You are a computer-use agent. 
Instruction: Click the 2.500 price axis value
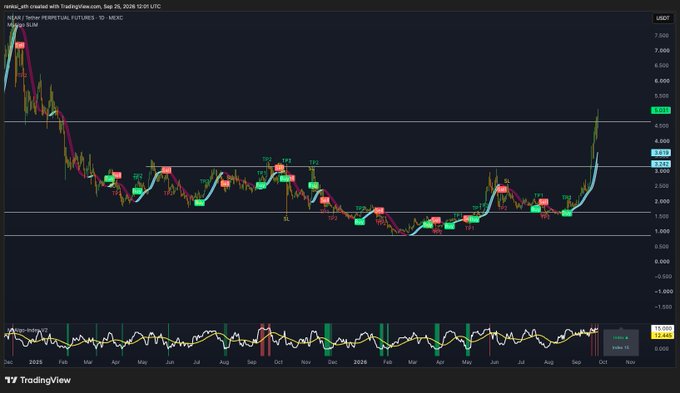pos(662,186)
